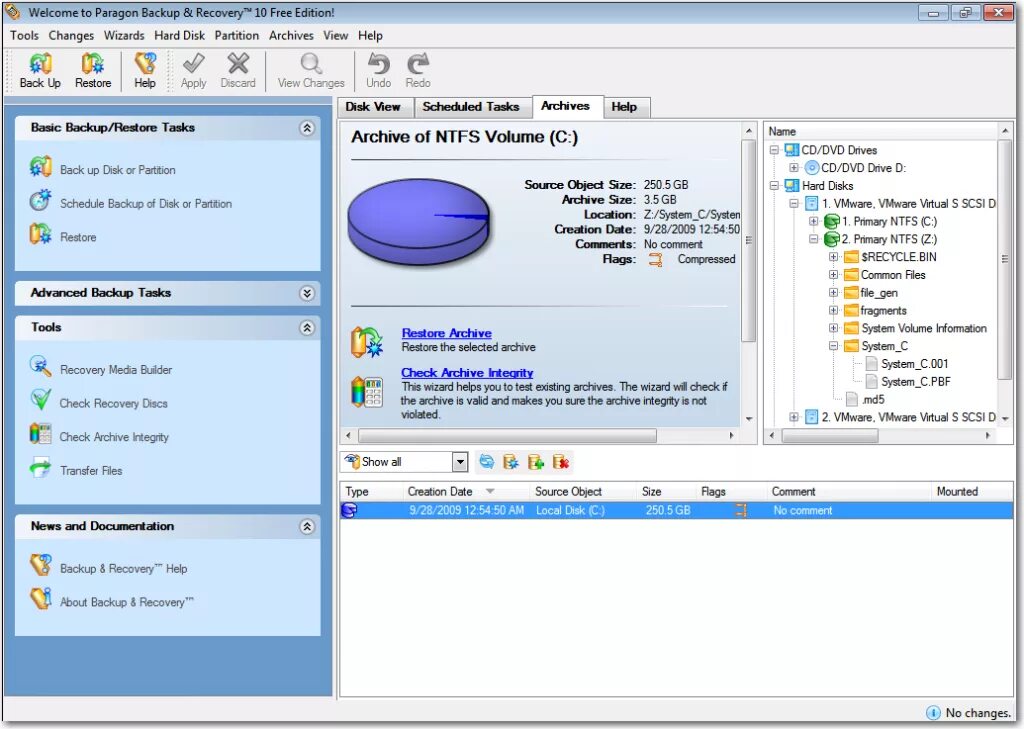
Task: Expand the $RECYCLE.BIN folder node
Action: [833, 257]
